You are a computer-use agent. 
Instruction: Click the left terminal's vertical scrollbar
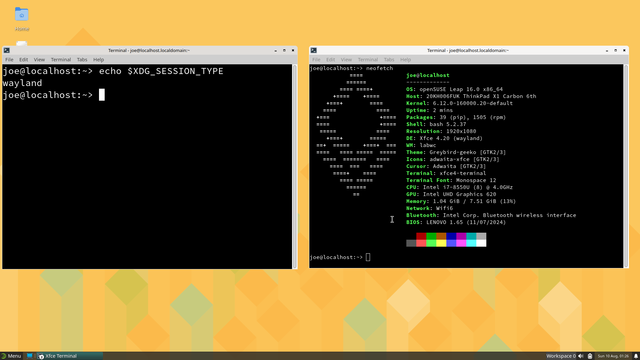tap(295, 166)
